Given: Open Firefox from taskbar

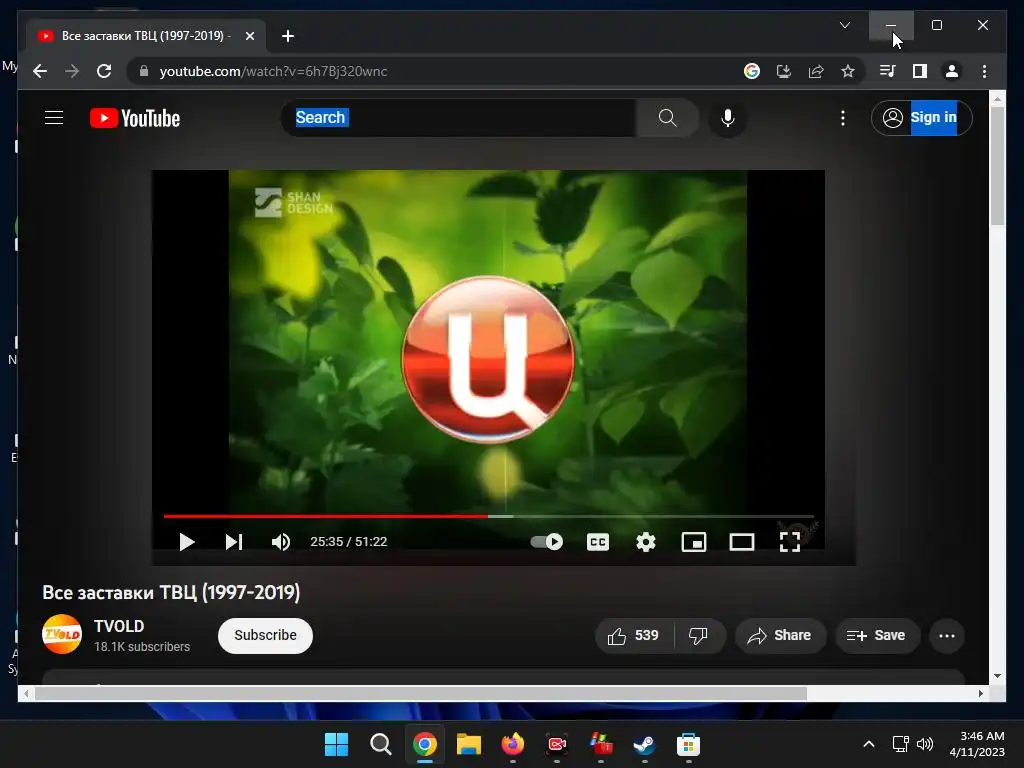Looking at the screenshot, I should 513,744.
